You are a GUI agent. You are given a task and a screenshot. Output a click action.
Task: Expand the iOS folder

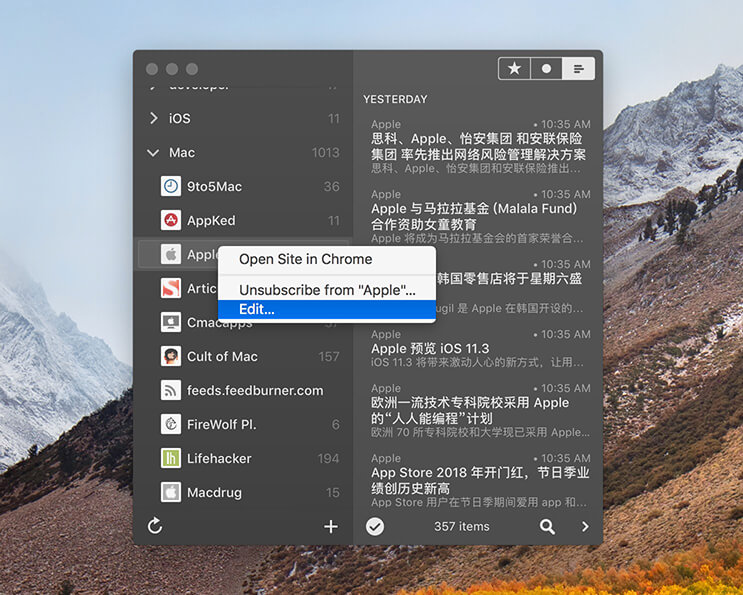click(154, 118)
